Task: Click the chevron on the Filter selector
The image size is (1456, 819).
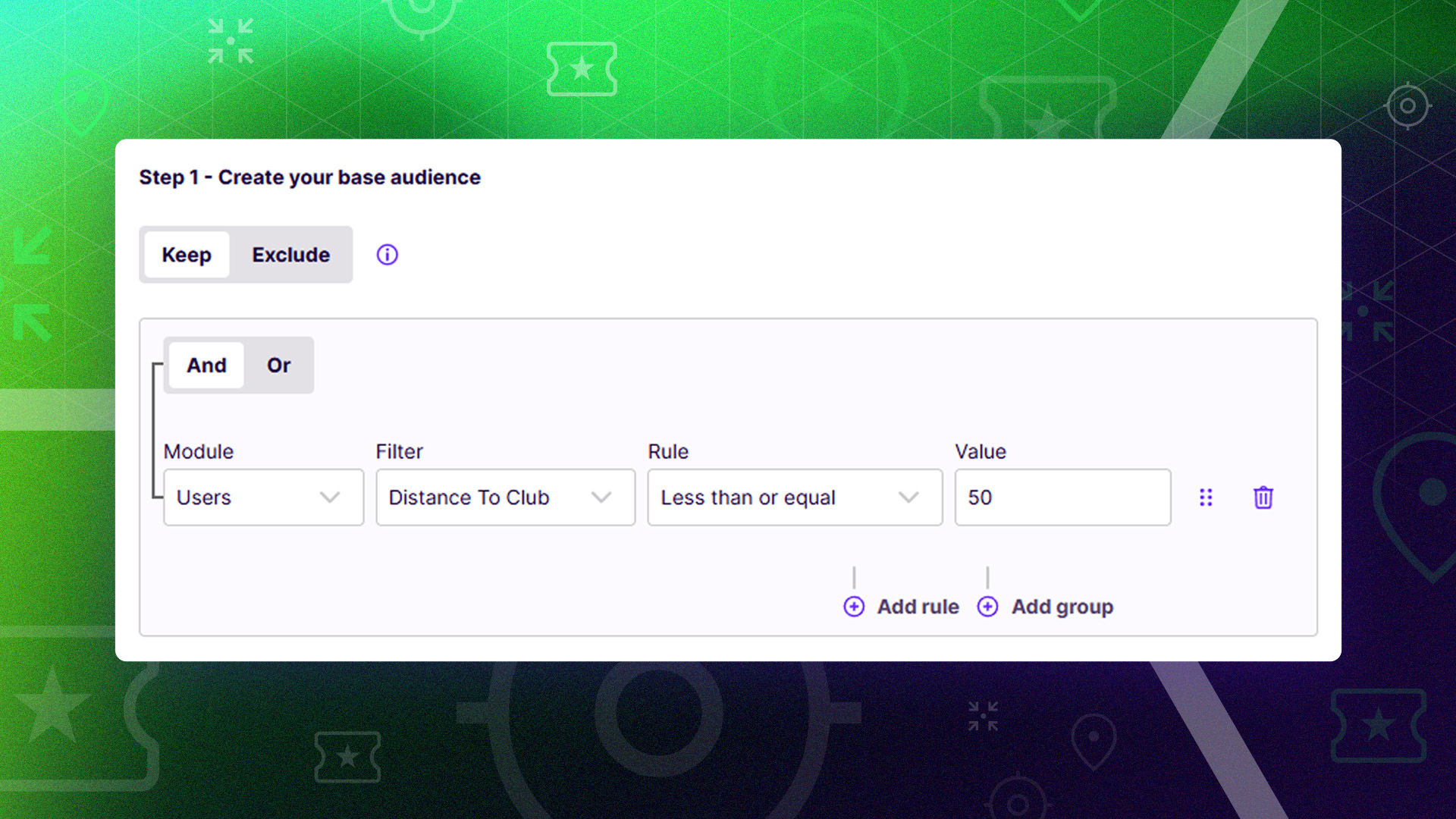Action: pyautogui.click(x=601, y=497)
